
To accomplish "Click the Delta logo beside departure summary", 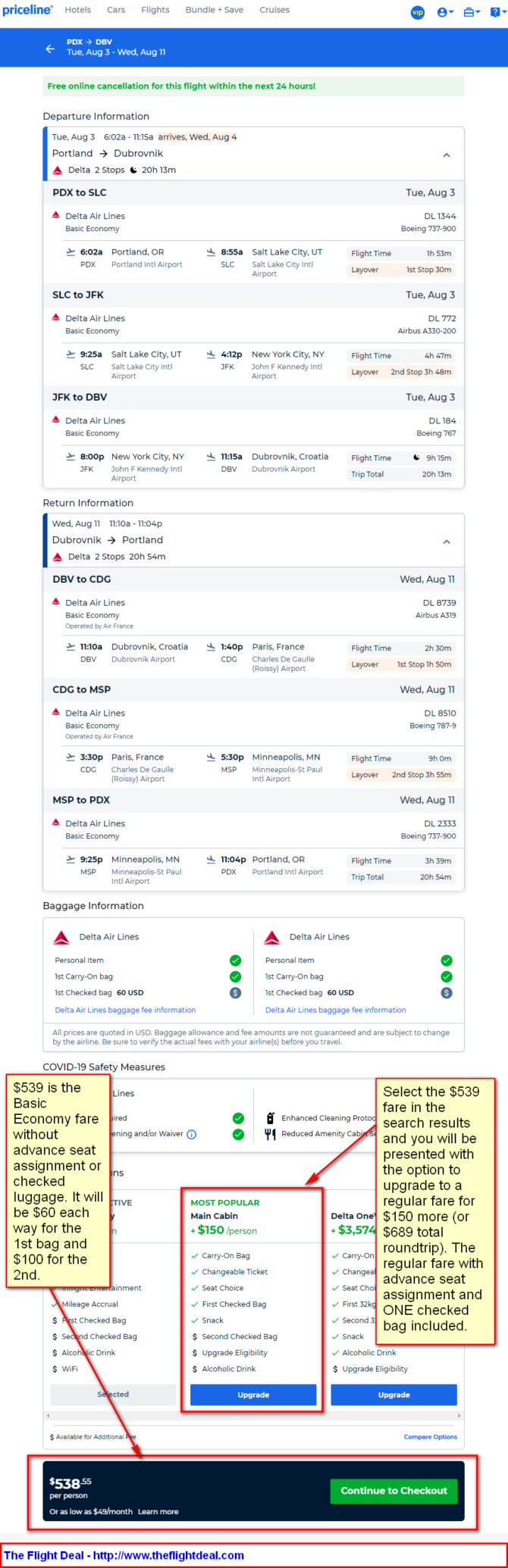I will [58, 170].
